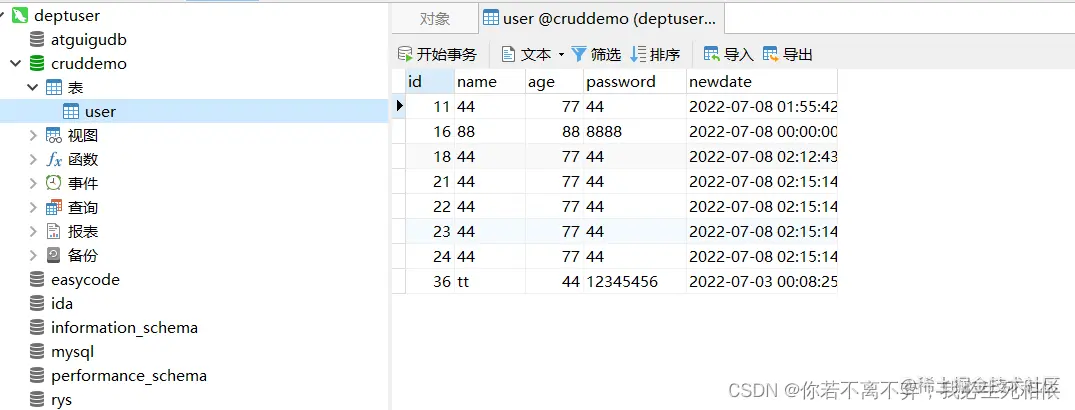1075x410 pixels.
Task: Select the row marker of id 11
Action: (399, 106)
